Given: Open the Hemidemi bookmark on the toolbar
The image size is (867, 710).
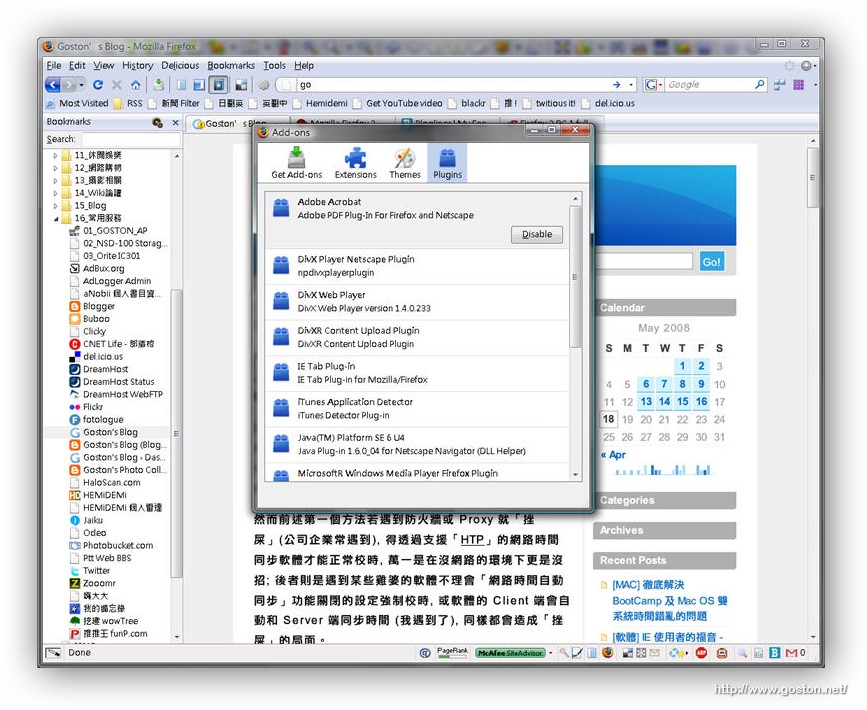Looking at the screenshot, I should click(321, 103).
